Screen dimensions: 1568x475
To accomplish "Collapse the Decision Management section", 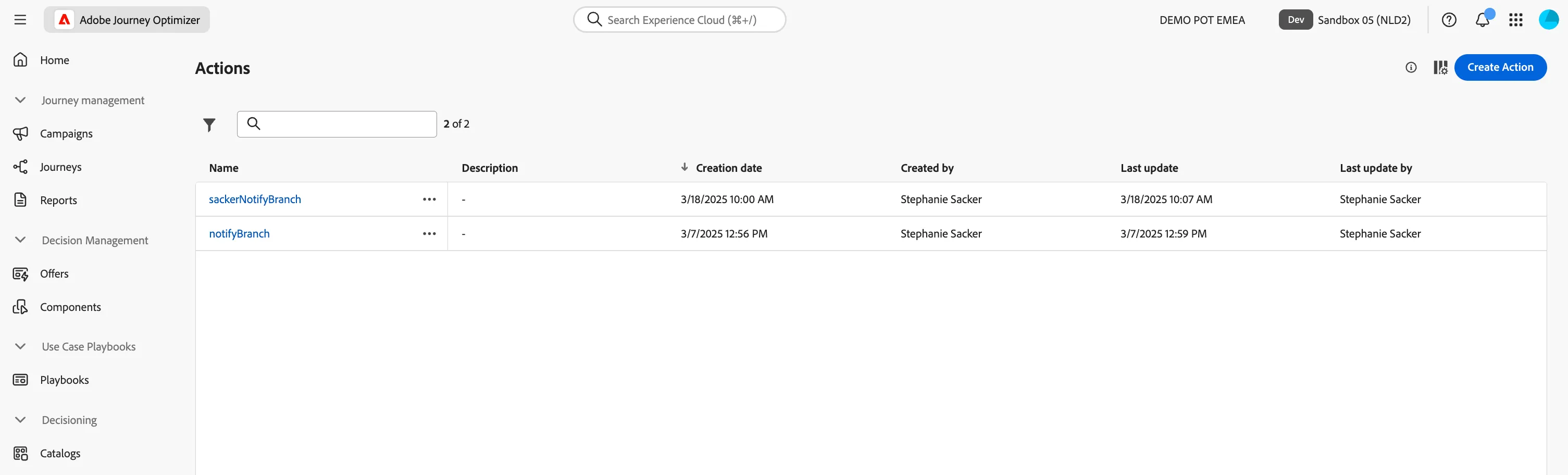I will coord(20,240).
